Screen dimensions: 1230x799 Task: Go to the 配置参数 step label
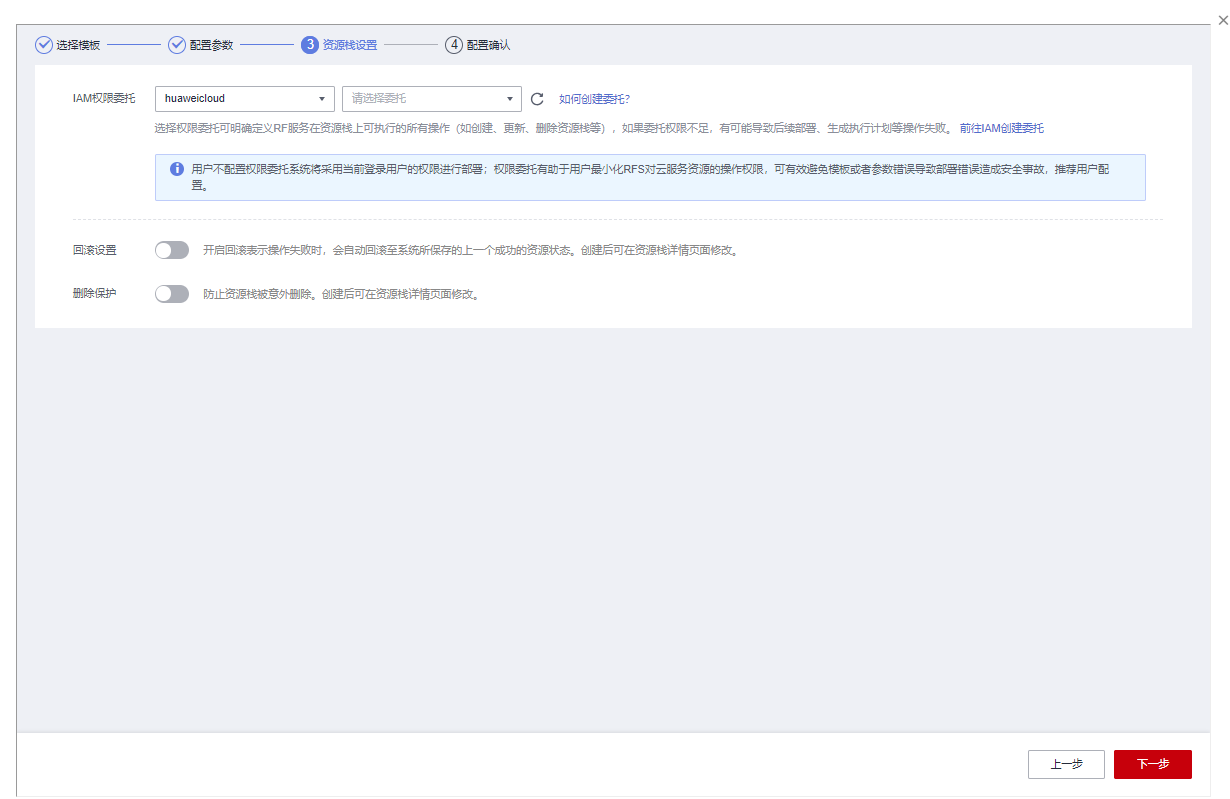click(211, 45)
